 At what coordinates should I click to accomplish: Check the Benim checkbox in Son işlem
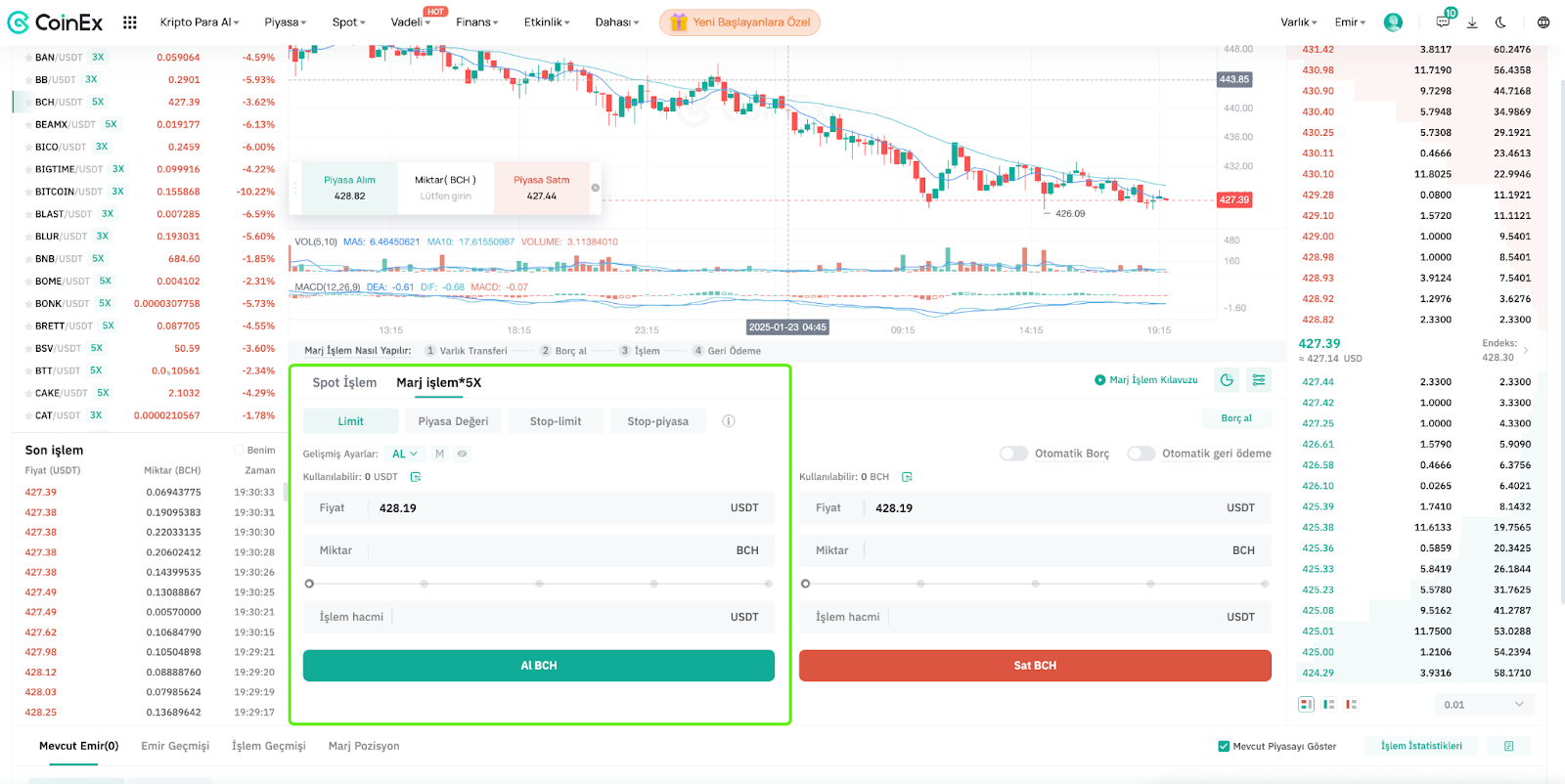239,451
